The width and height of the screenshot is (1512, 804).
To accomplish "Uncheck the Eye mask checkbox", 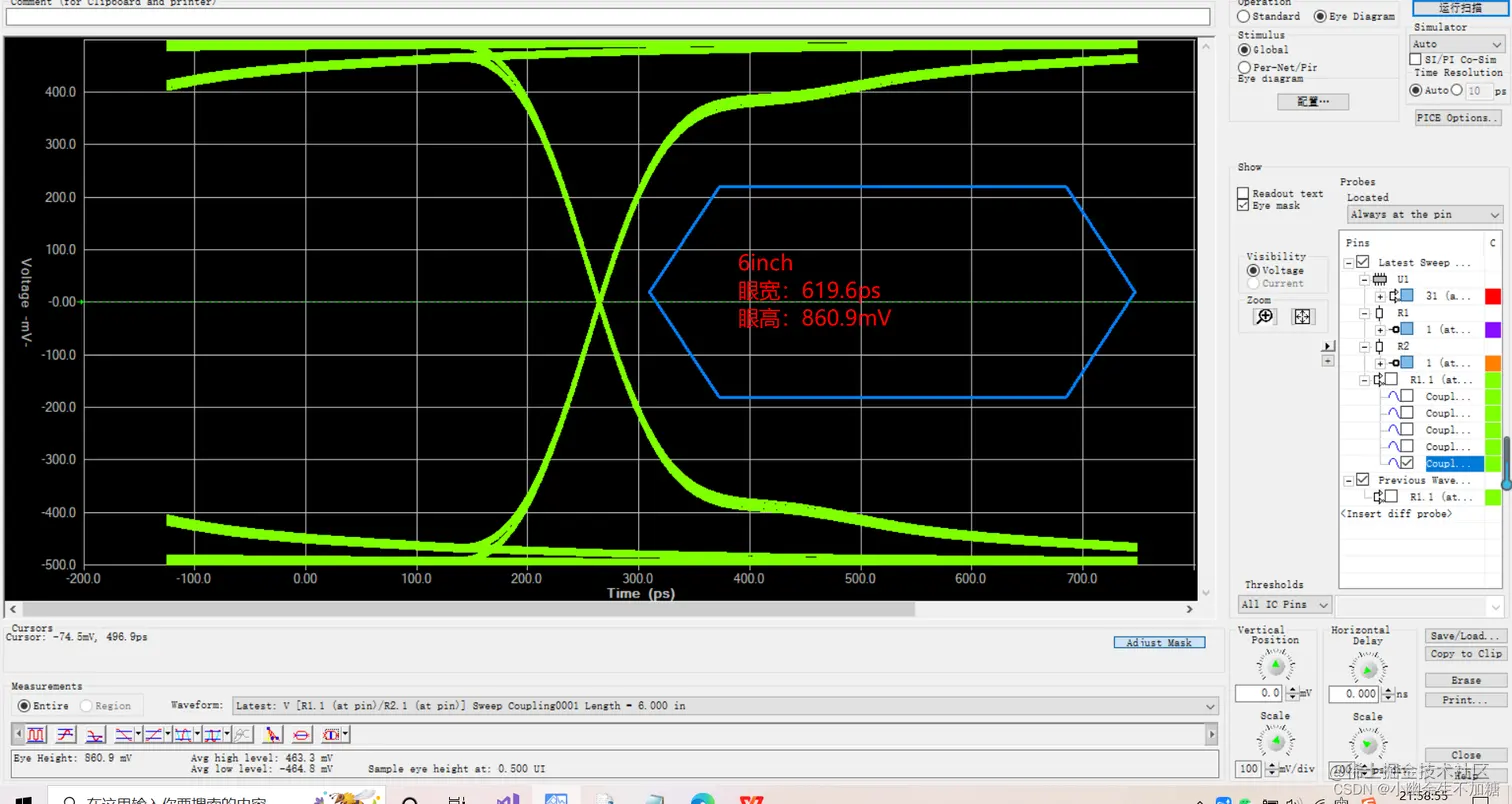I will point(1243,205).
